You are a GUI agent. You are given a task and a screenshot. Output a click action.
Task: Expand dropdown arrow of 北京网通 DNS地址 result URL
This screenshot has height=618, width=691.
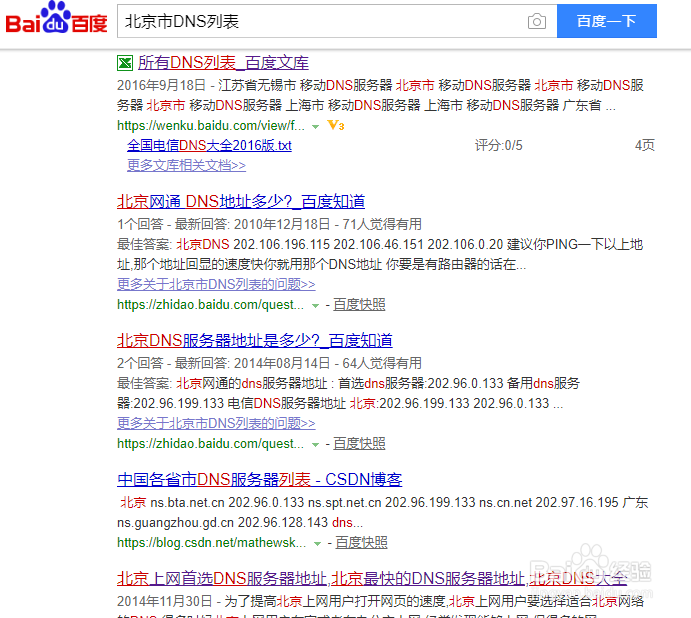click(315, 305)
